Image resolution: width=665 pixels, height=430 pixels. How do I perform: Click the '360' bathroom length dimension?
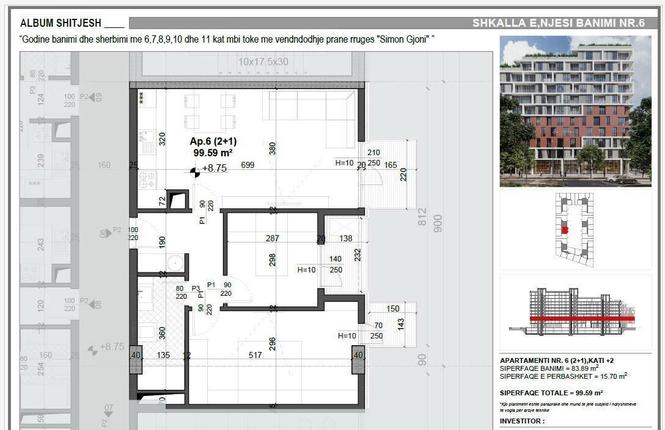point(162,333)
